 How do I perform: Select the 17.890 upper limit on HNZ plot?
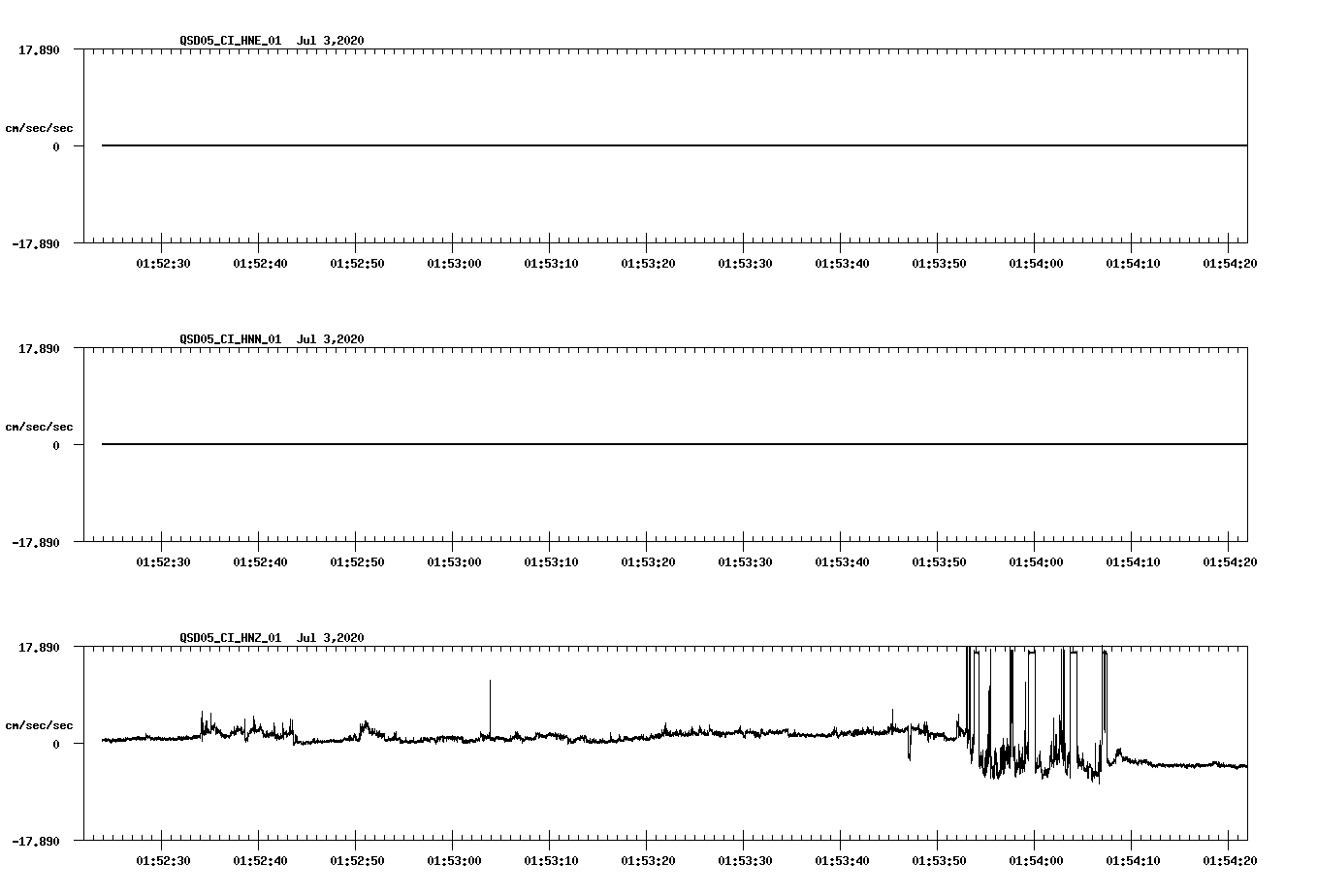[x=39, y=647]
